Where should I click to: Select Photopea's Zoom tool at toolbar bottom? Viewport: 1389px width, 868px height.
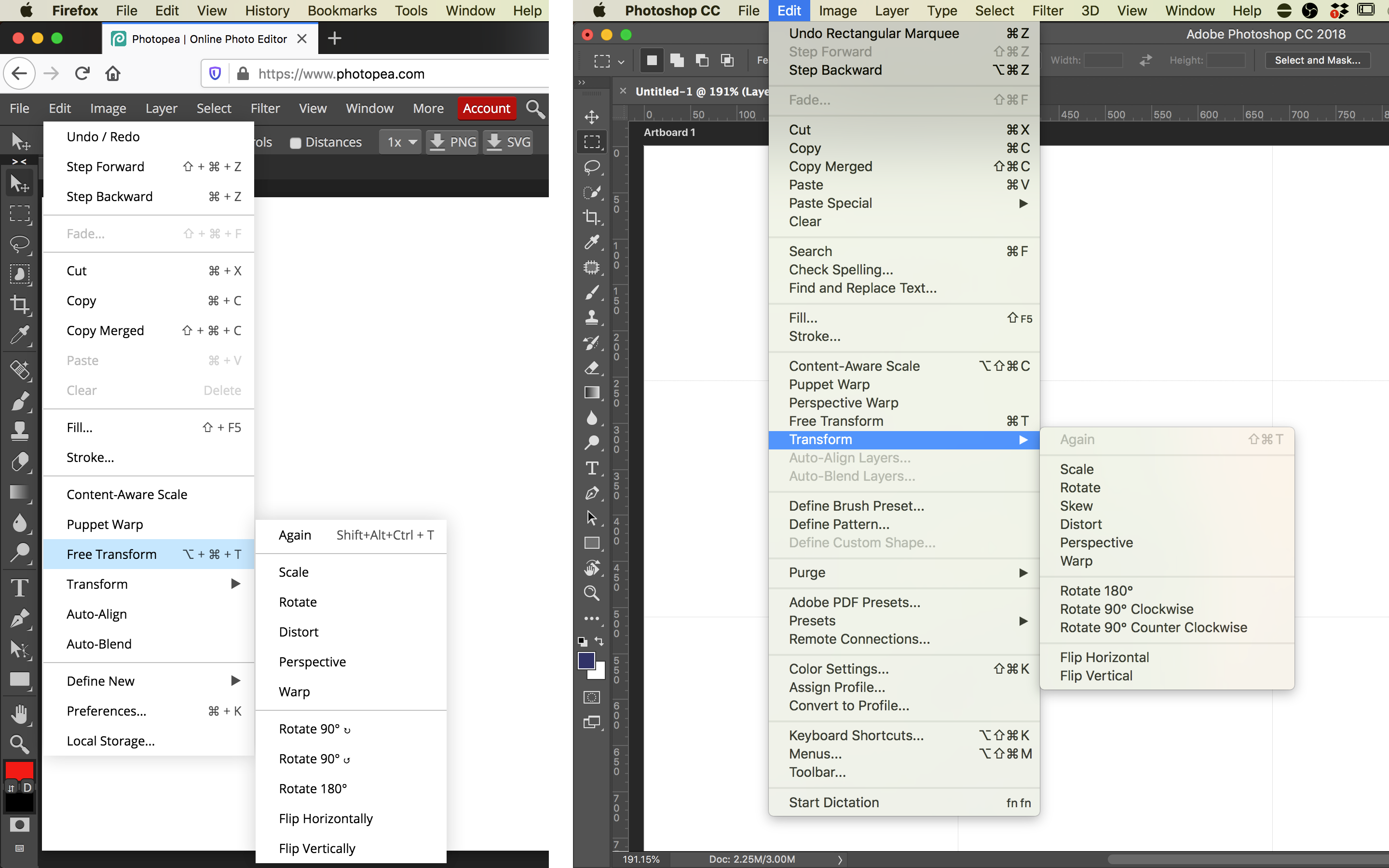coord(19,744)
